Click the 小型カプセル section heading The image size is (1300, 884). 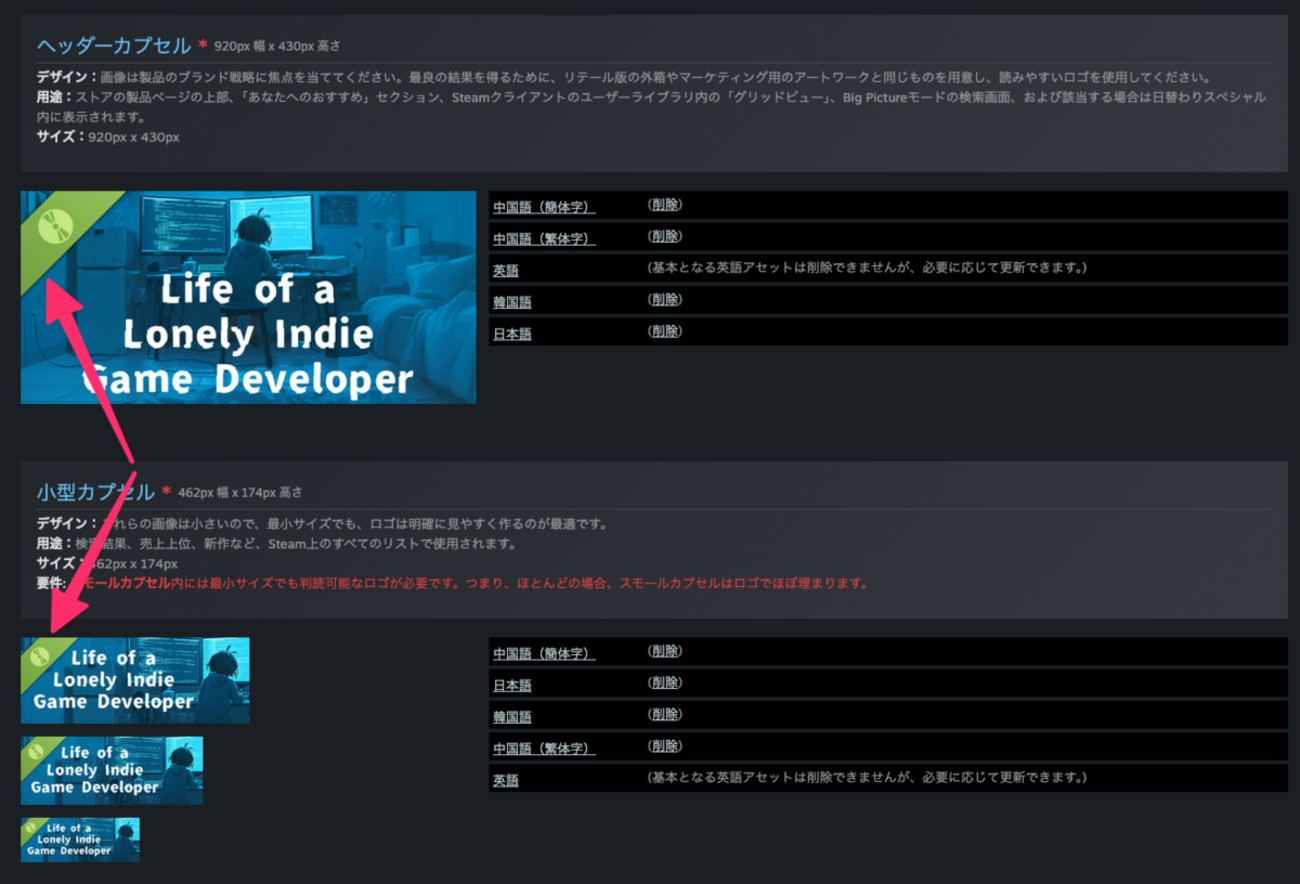point(96,492)
